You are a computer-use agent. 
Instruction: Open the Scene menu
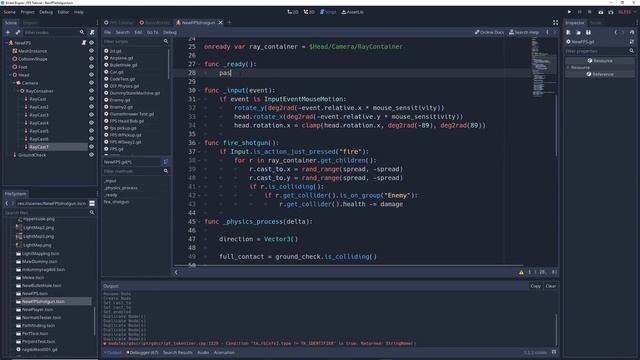tap(9, 12)
